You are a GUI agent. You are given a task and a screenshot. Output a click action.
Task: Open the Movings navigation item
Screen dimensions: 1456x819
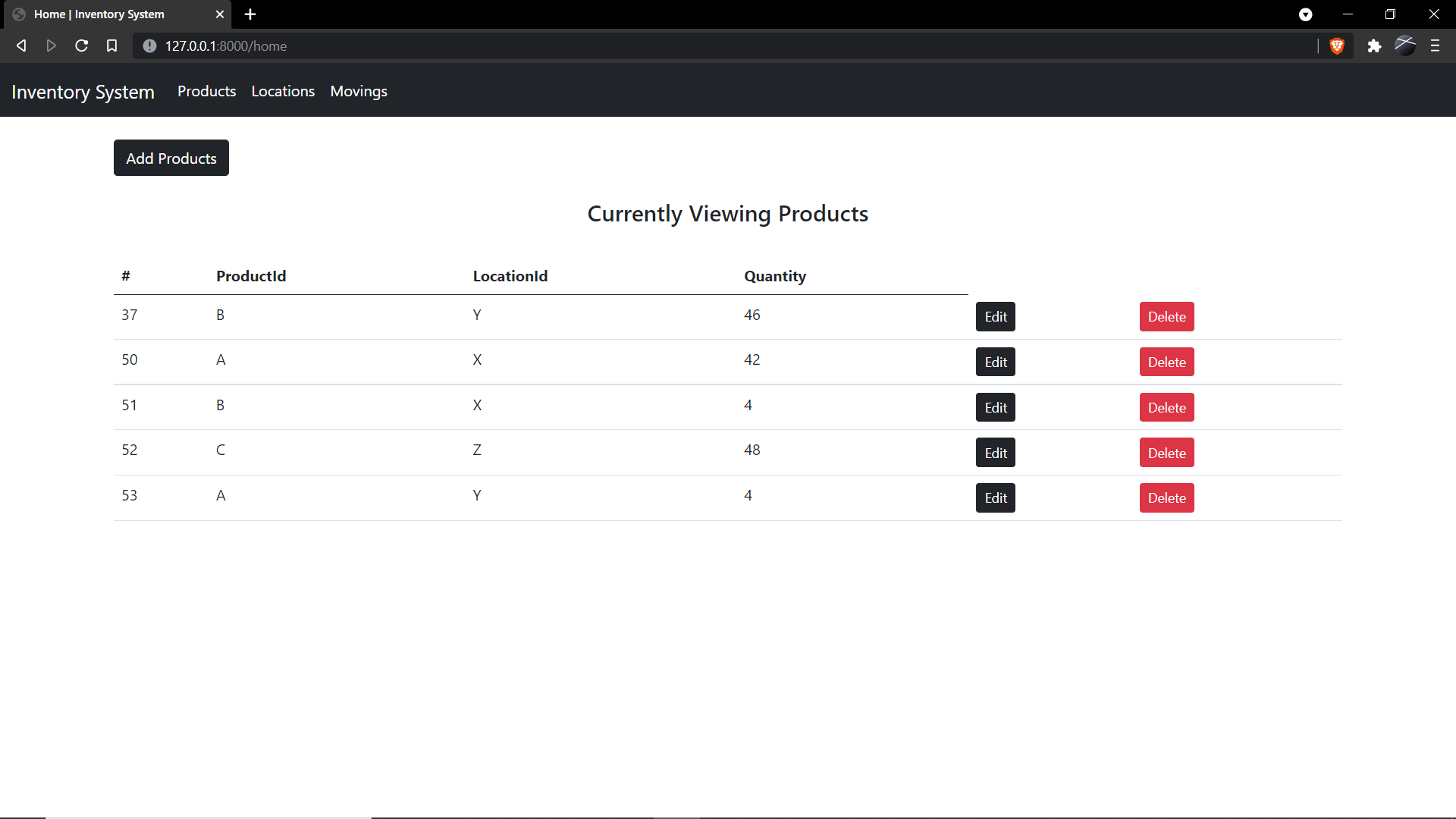pyautogui.click(x=358, y=91)
